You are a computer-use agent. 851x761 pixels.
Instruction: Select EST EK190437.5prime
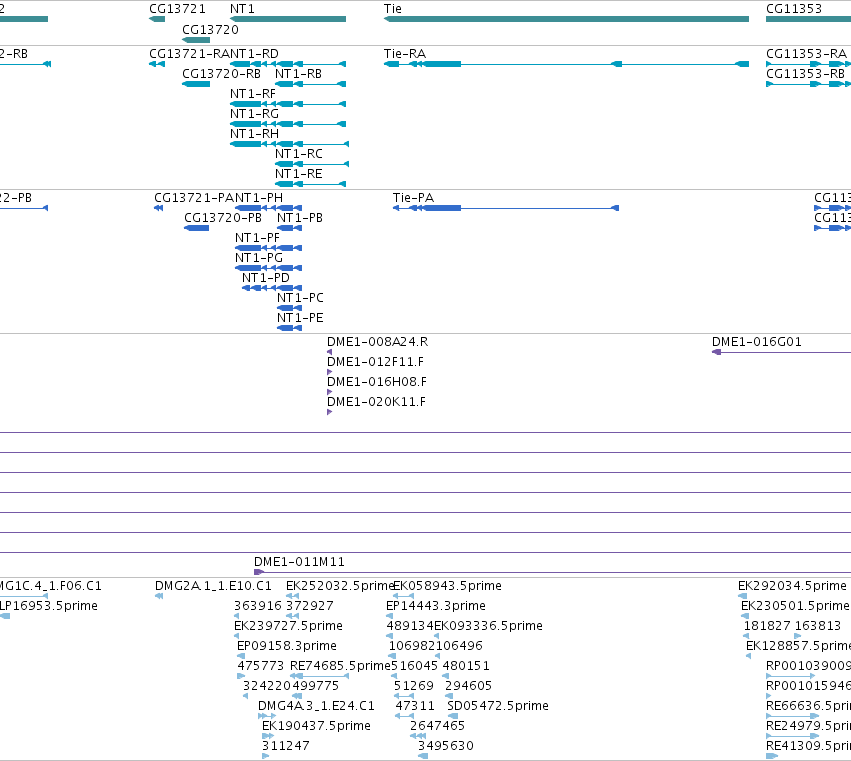(268, 736)
